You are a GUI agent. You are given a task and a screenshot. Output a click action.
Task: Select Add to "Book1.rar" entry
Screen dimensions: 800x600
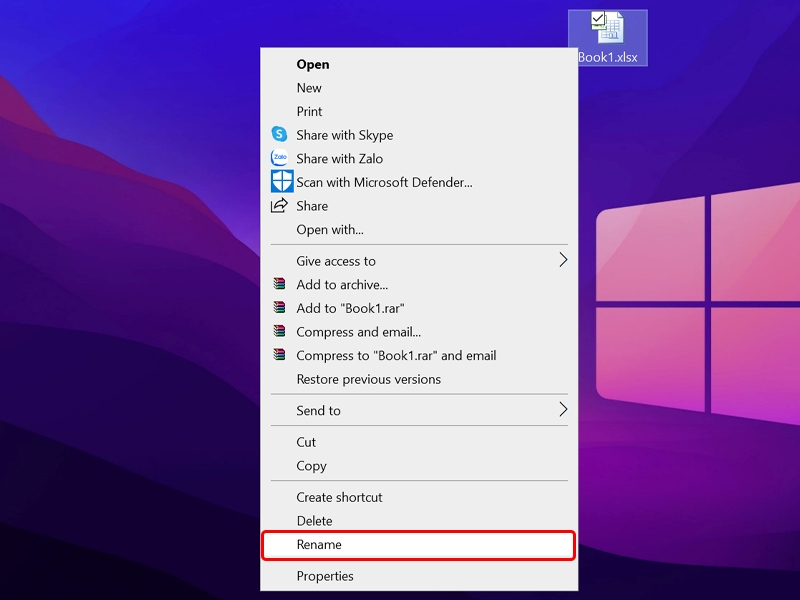tap(419, 308)
